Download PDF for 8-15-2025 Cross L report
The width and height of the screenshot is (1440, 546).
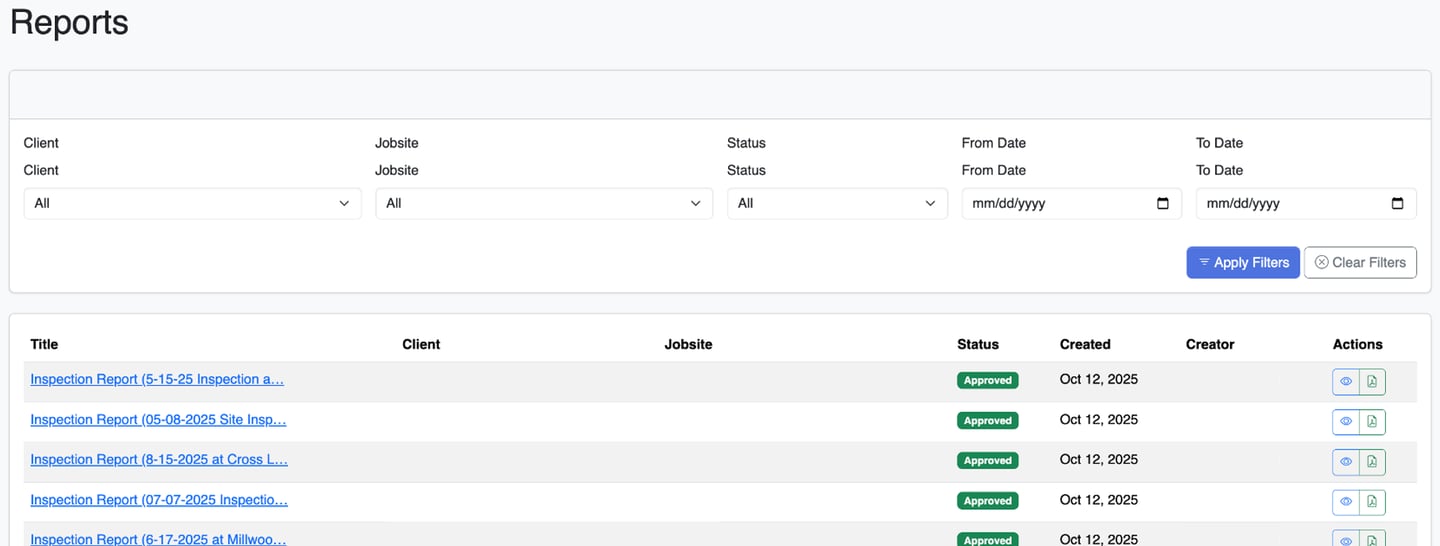1372,462
